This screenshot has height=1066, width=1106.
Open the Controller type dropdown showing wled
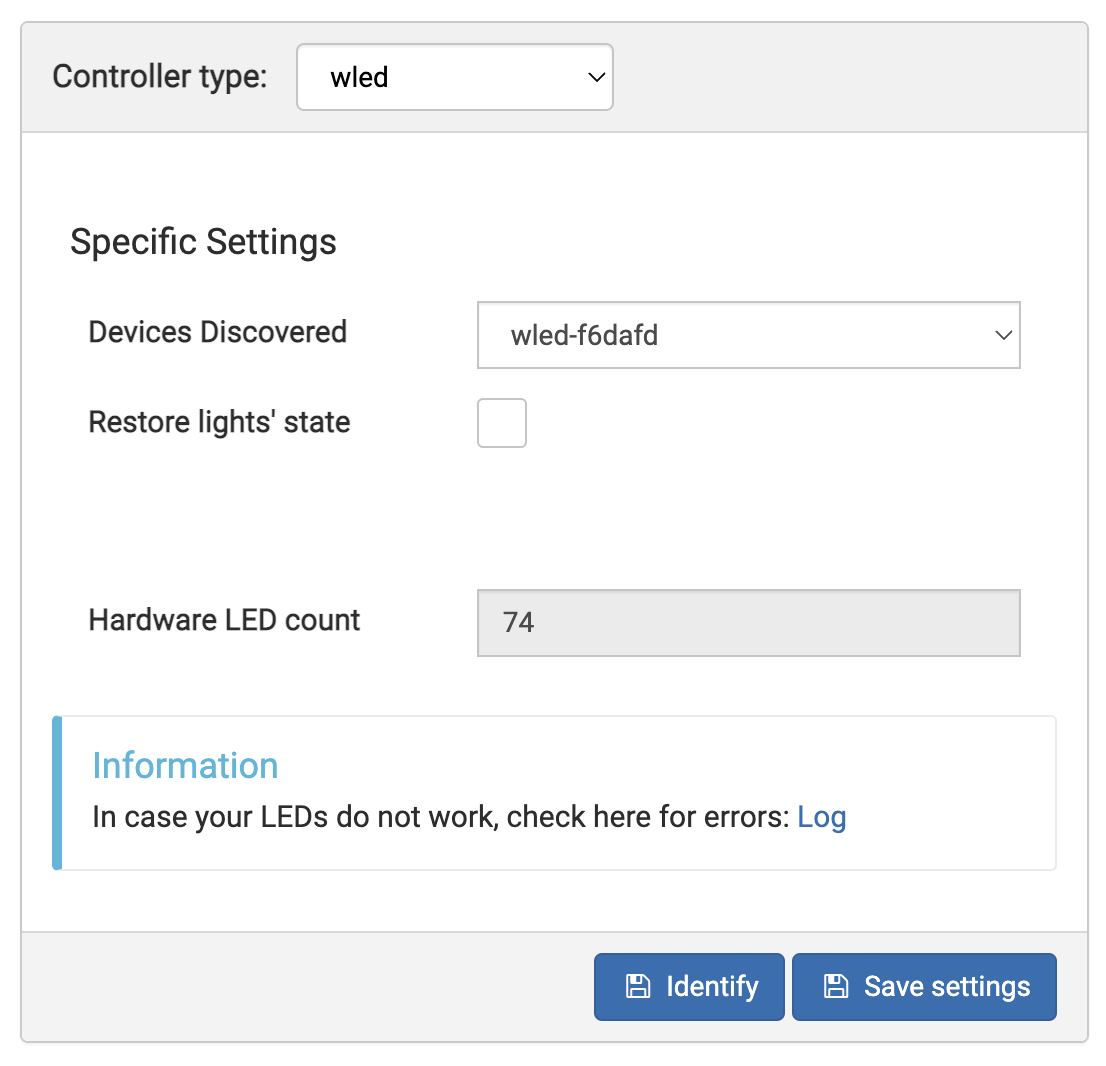tap(454, 77)
